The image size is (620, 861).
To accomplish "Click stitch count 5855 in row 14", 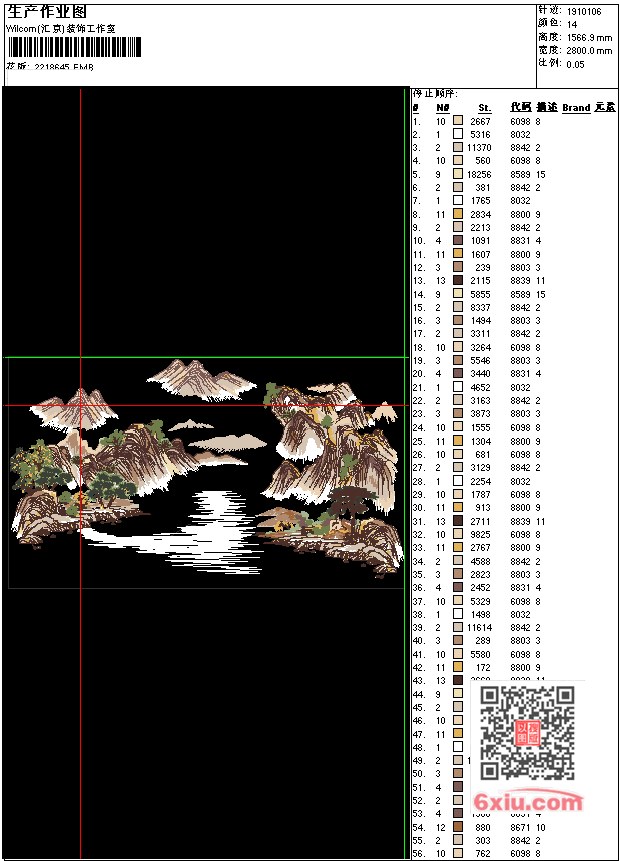I will 480,294.
